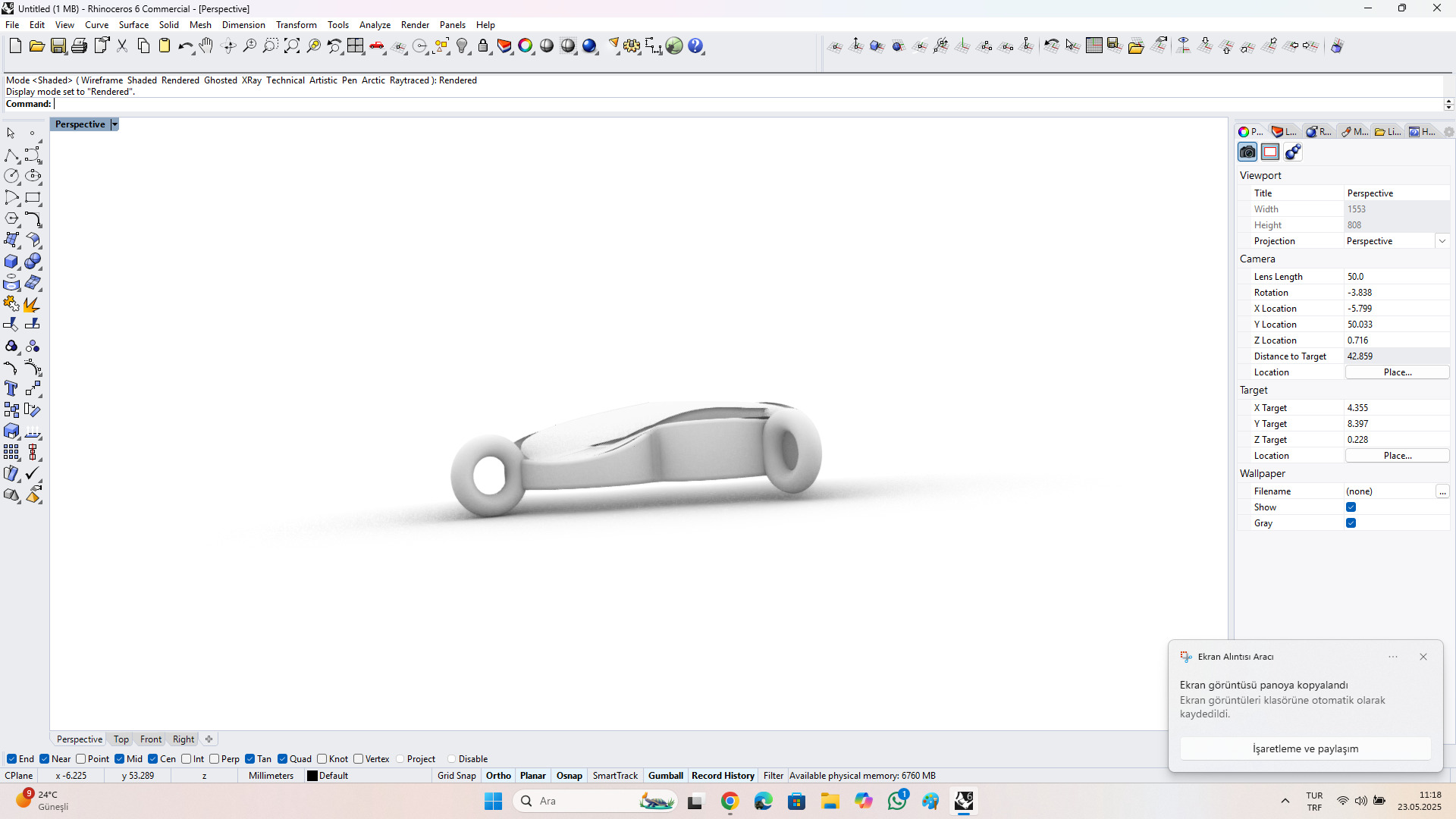The height and width of the screenshot is (819, 1456).
Task: Click the Undo arrow icon
Action: coord(184,46)
